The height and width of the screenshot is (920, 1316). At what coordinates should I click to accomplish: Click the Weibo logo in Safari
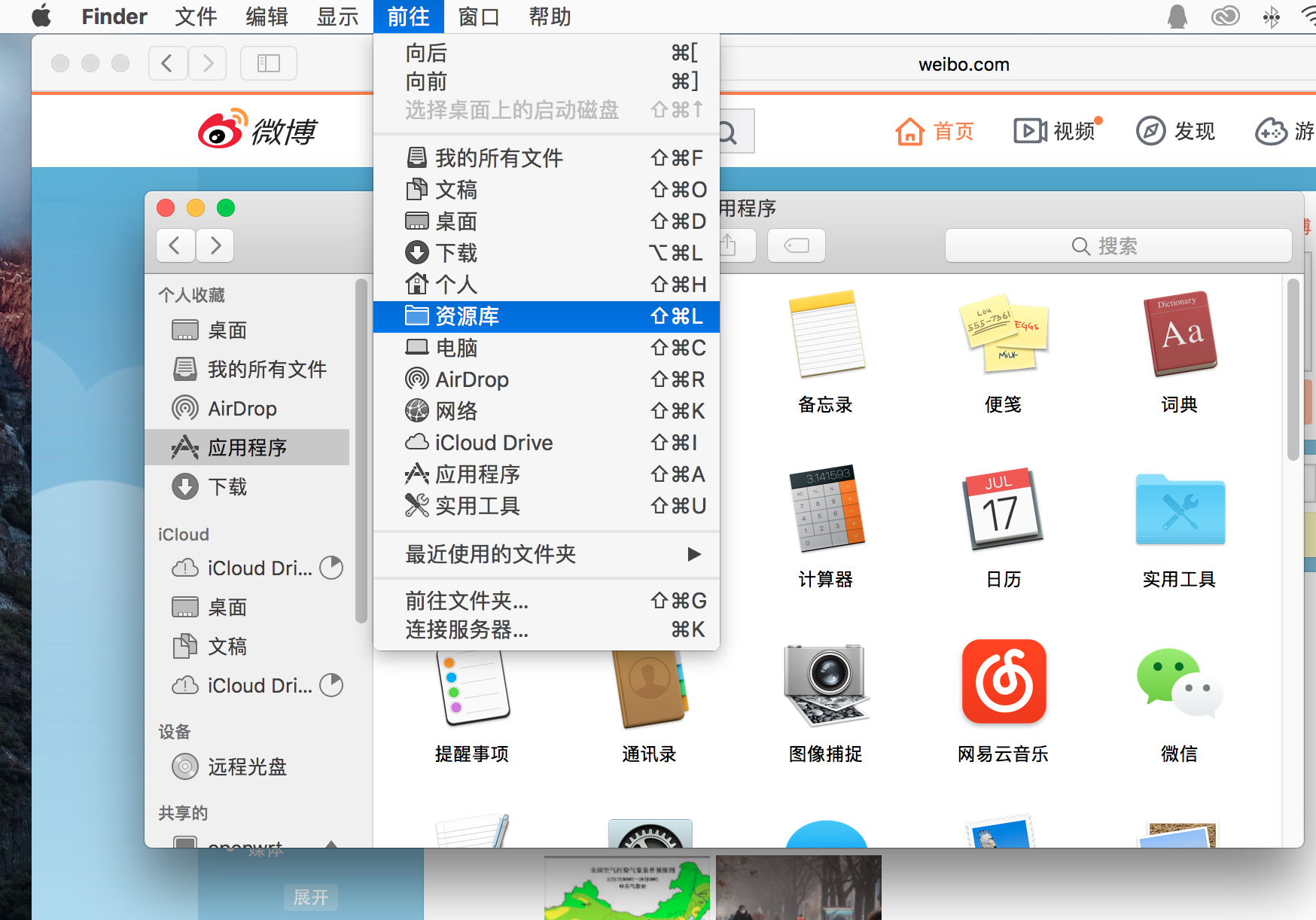(257, 129)
